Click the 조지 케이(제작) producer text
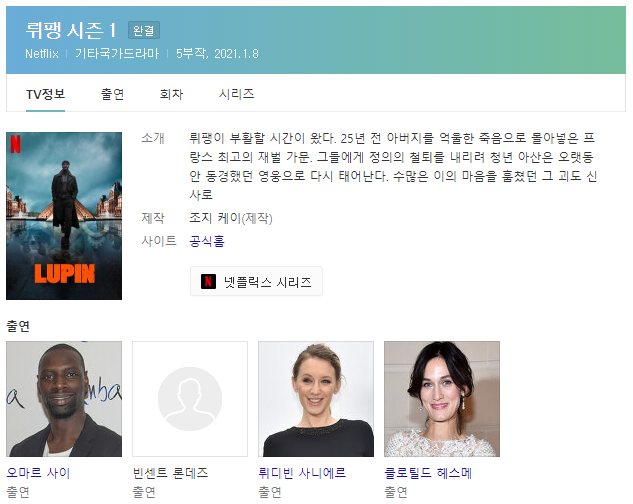This screenshot has height=504, width=633. [x=231, y=218]
